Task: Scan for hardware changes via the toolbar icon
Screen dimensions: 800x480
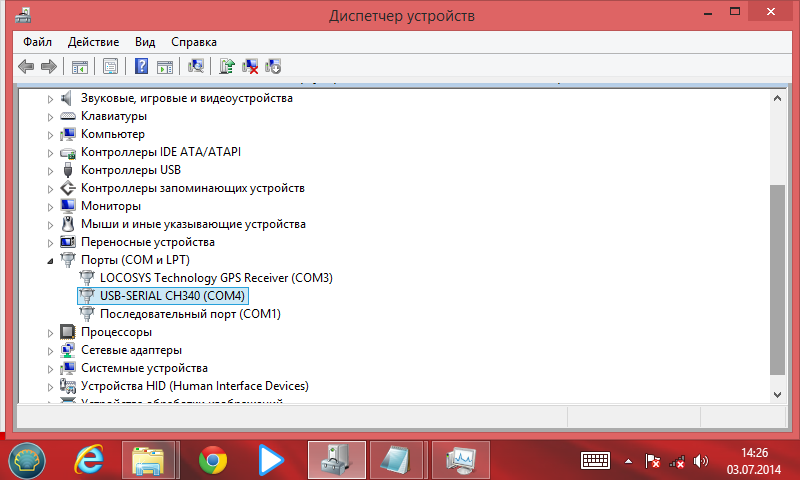Action: pyautogui.click(x=196, y=66)
